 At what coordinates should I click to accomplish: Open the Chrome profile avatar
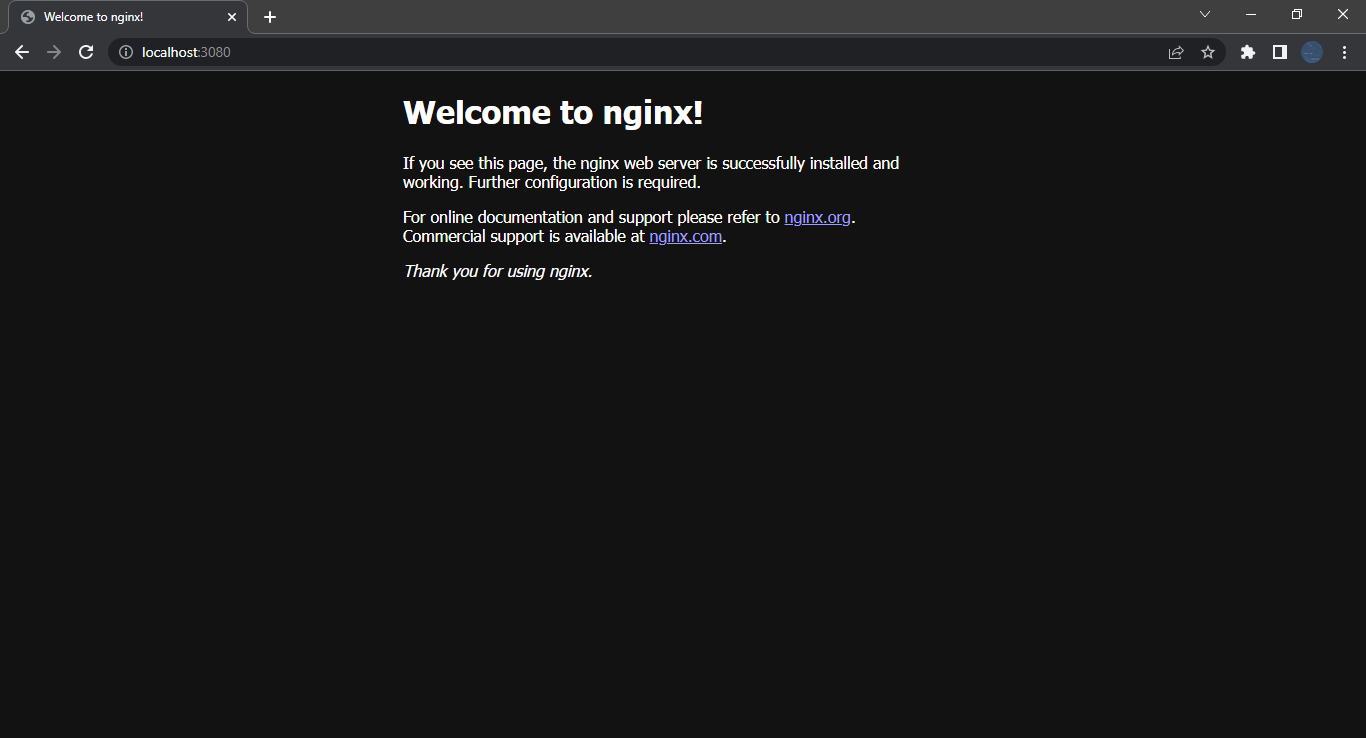pos(1312,52)
